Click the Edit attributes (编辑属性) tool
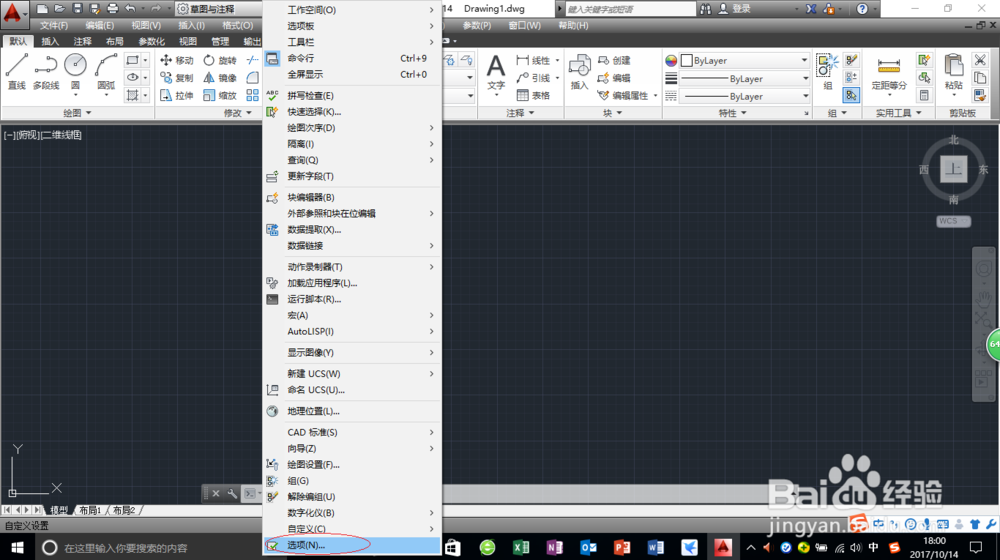This screenshot has width=1000, height=560. pyautogui.click(x=624, y=96)
